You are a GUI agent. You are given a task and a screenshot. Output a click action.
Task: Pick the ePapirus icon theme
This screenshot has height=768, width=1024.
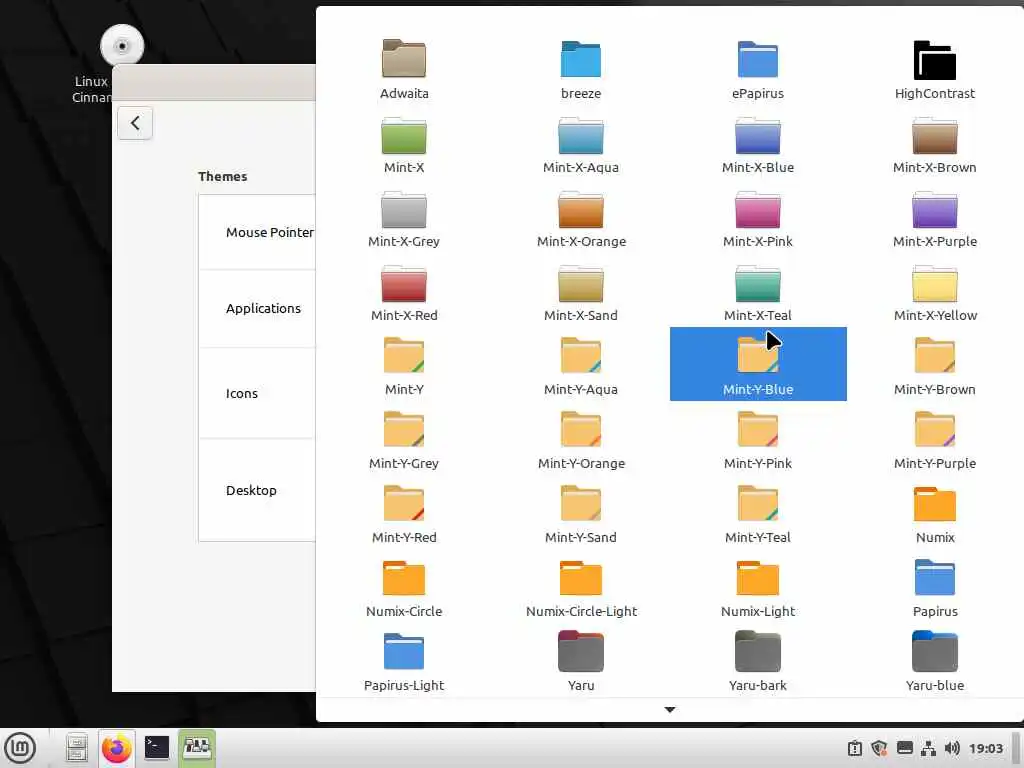click(x=758, y=68)
